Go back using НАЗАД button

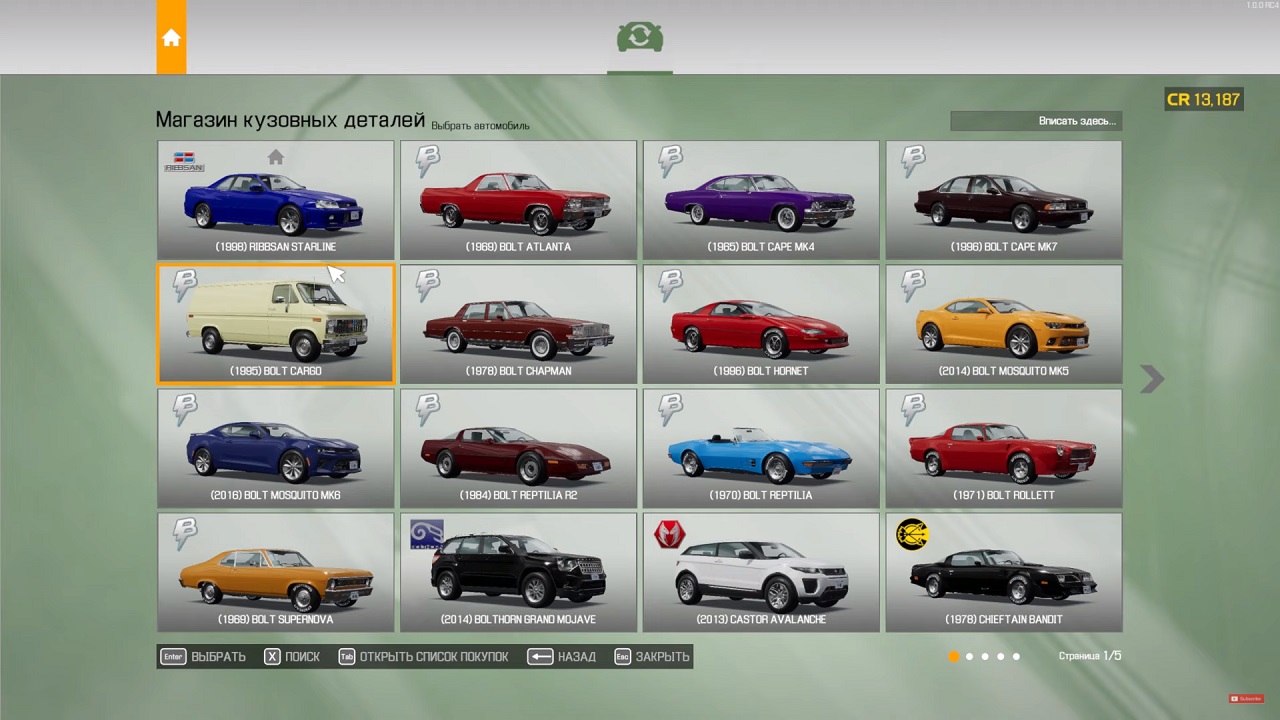(x=562, y=657)
